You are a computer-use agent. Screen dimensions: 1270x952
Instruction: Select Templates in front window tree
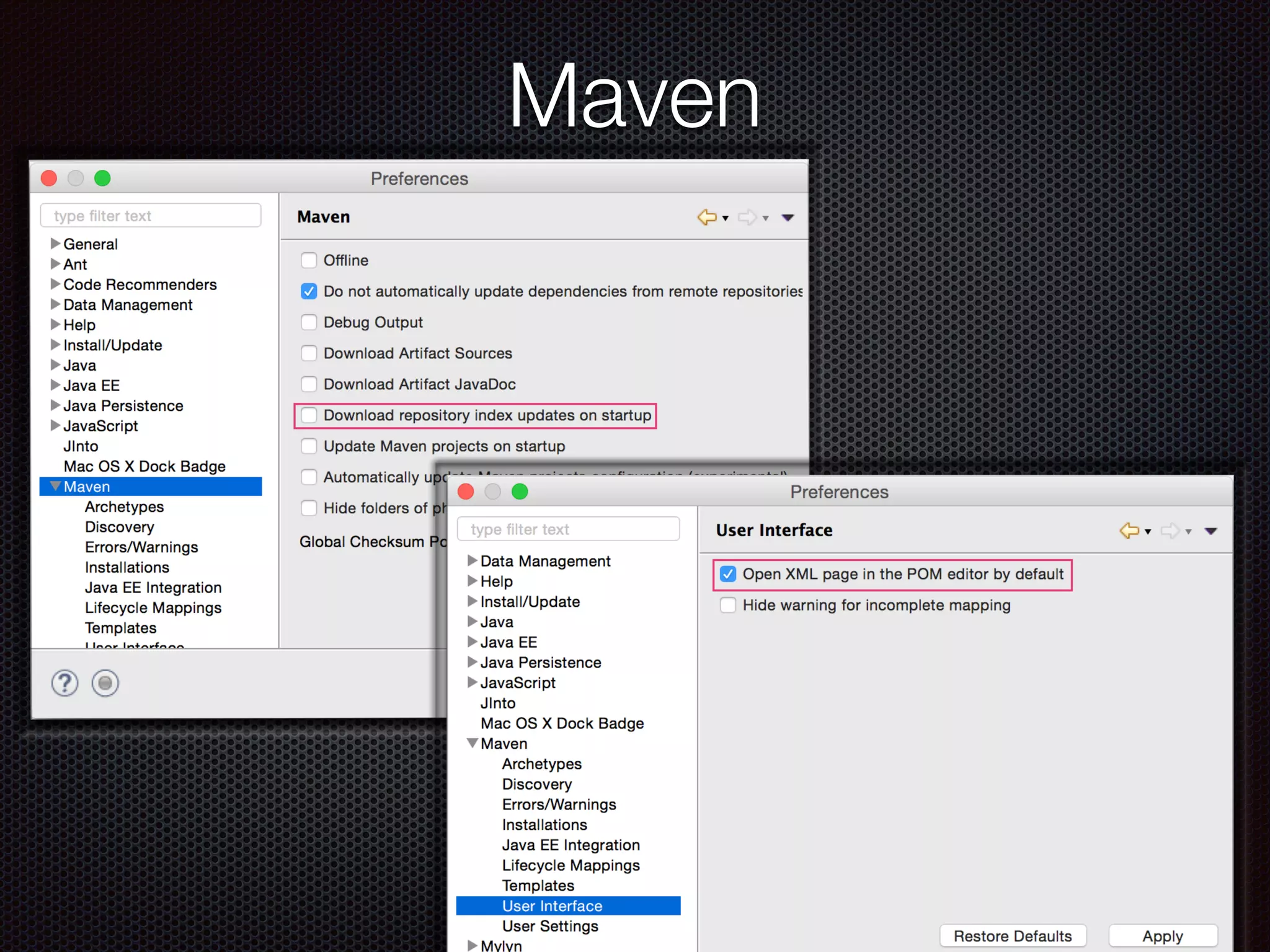pyautogui.click(x=538, y=886)
